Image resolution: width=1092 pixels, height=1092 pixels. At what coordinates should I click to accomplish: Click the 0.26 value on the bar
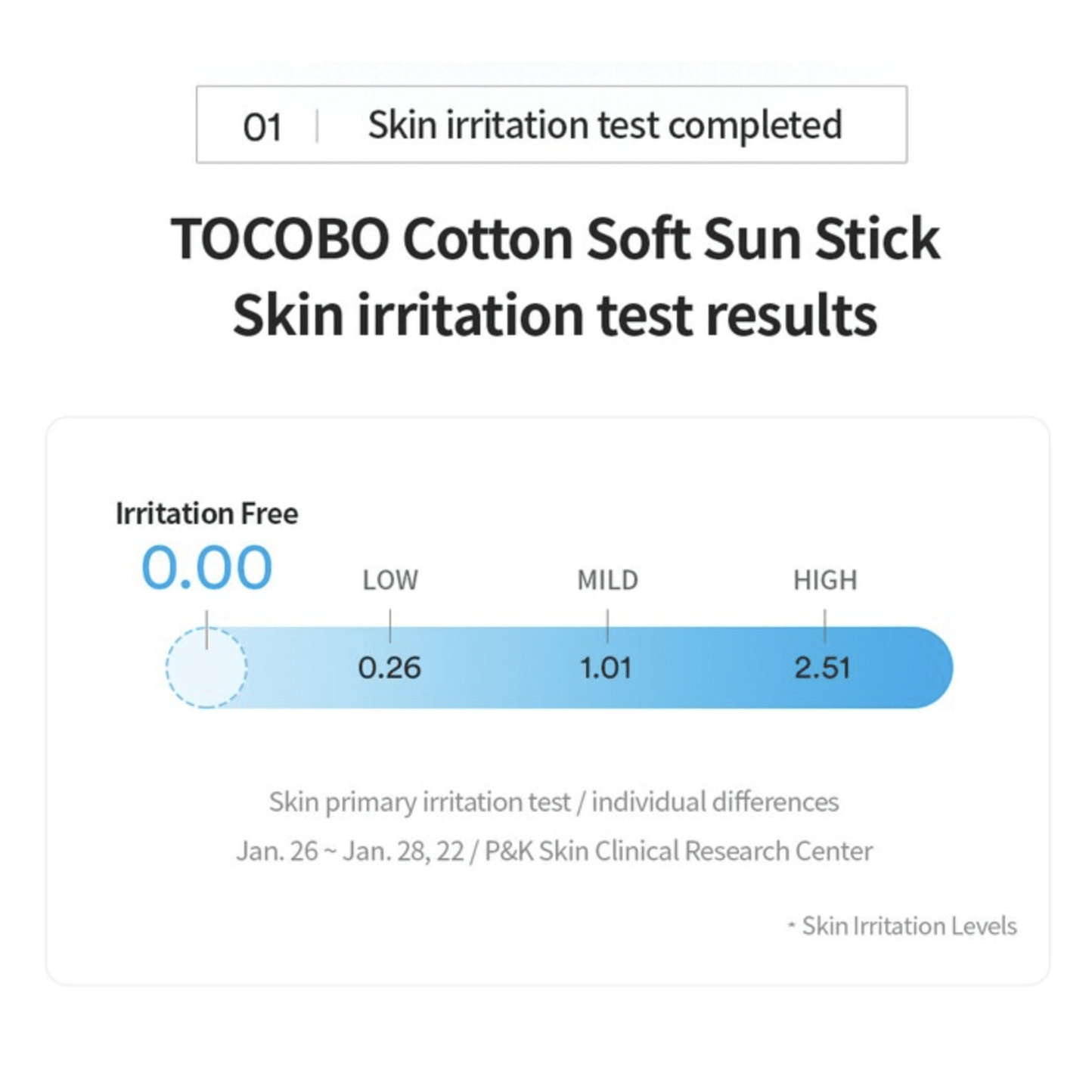tap(389, 668)
